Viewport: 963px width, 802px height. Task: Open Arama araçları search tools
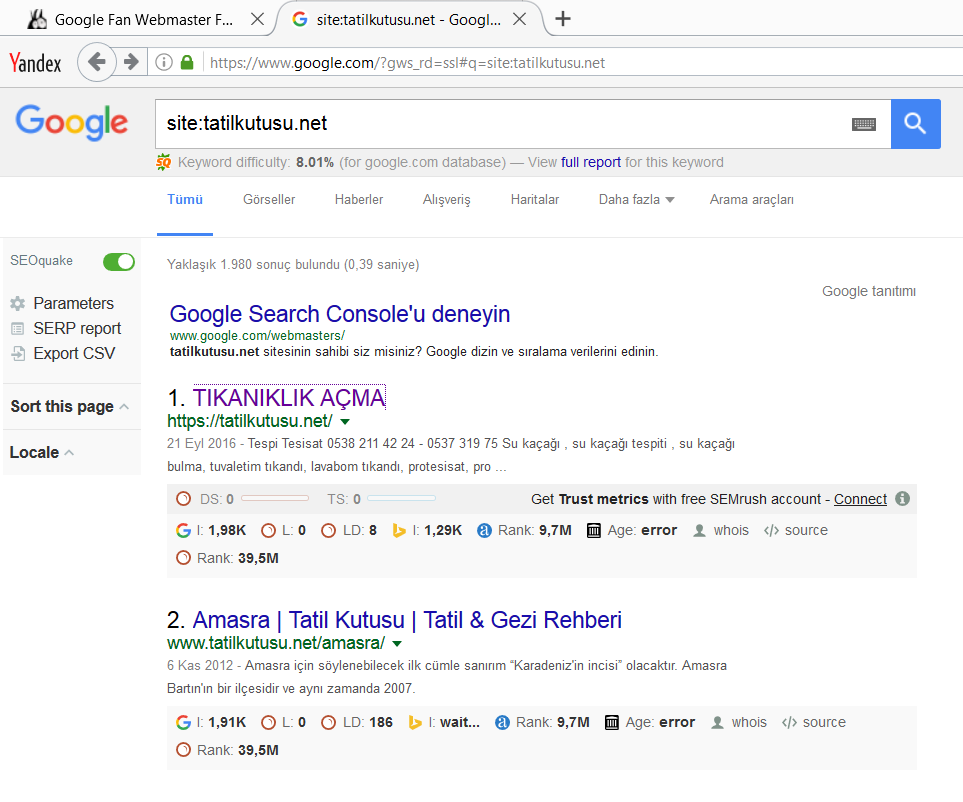click(752, 200)
